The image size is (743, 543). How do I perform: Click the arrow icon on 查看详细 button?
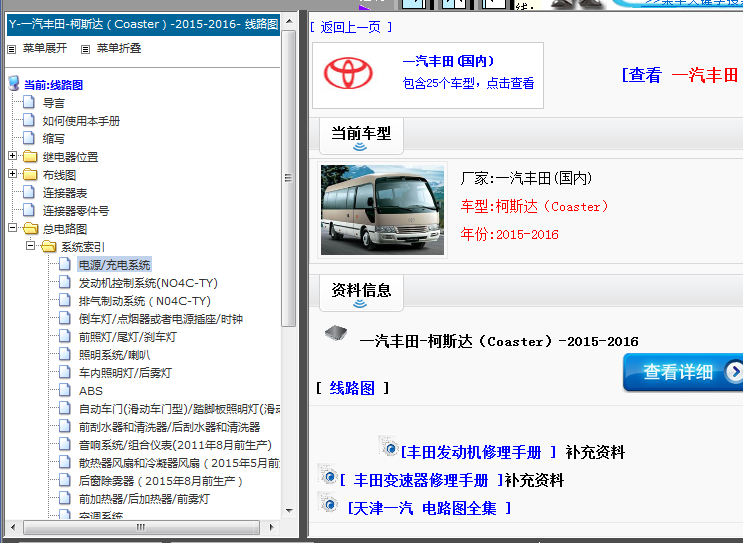coord(734,372)
